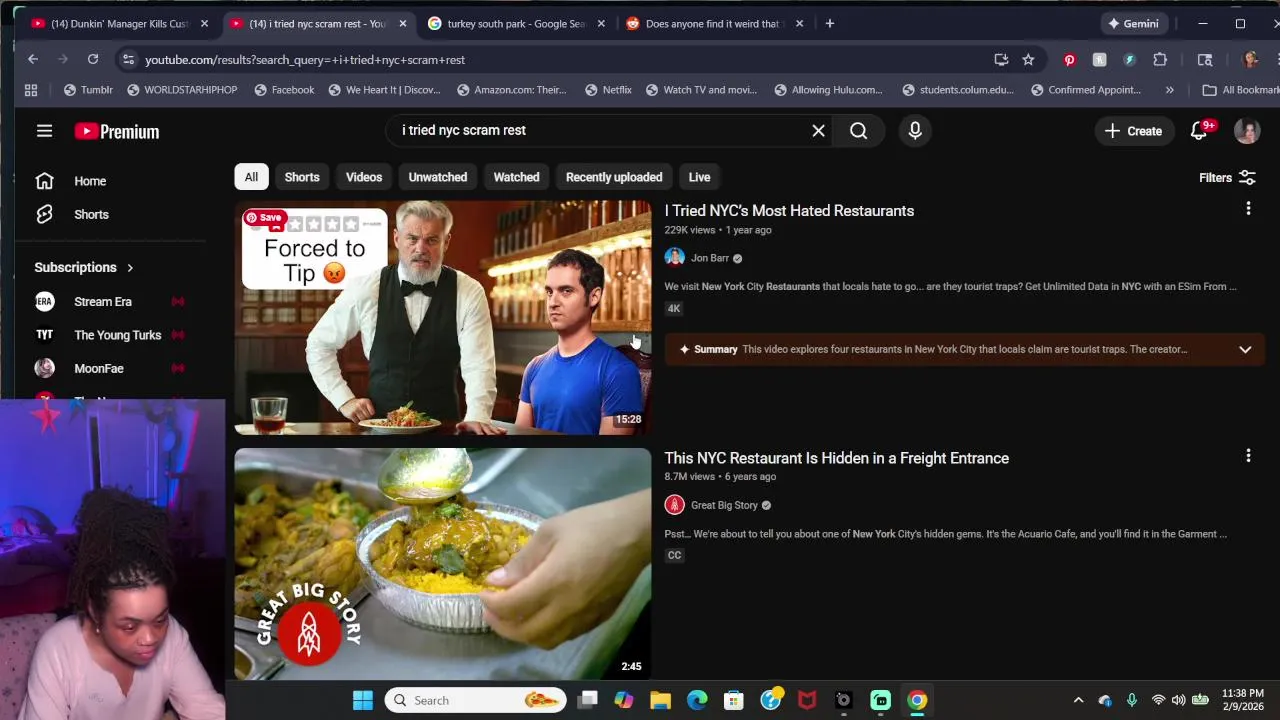Open a new browser tab

[829, 23]
